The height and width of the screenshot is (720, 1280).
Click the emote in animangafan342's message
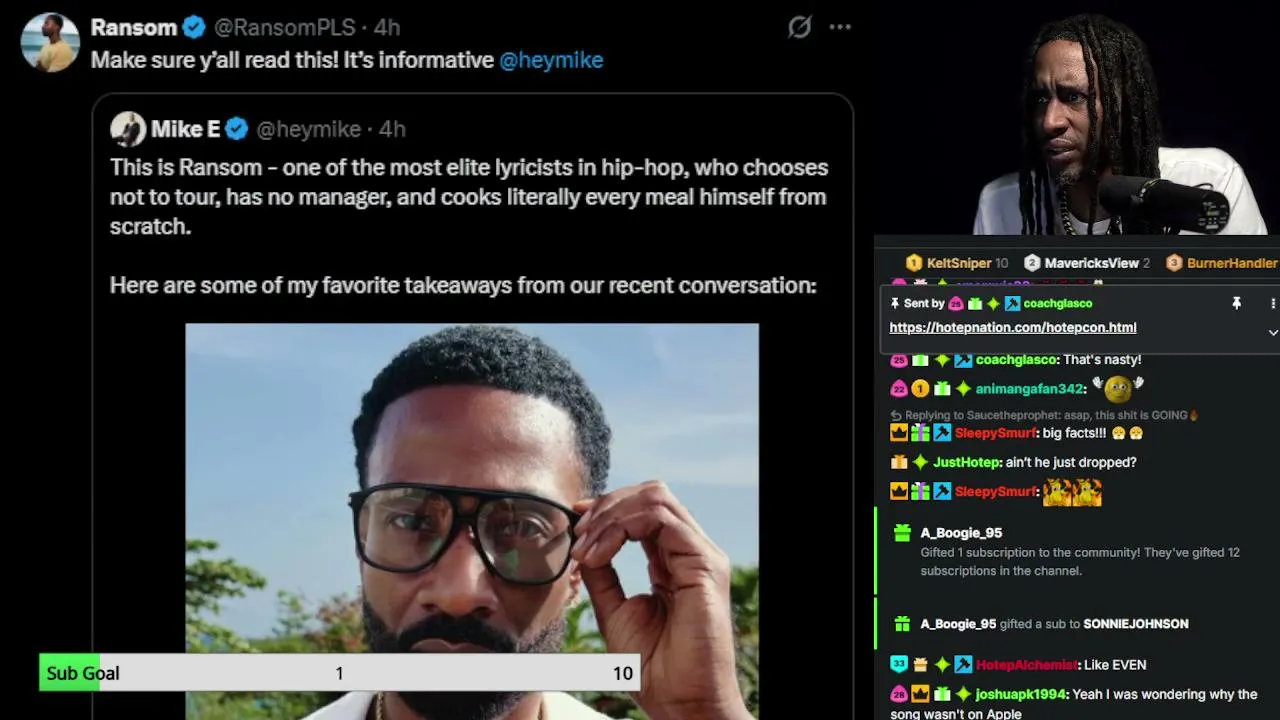[1118, 387]
